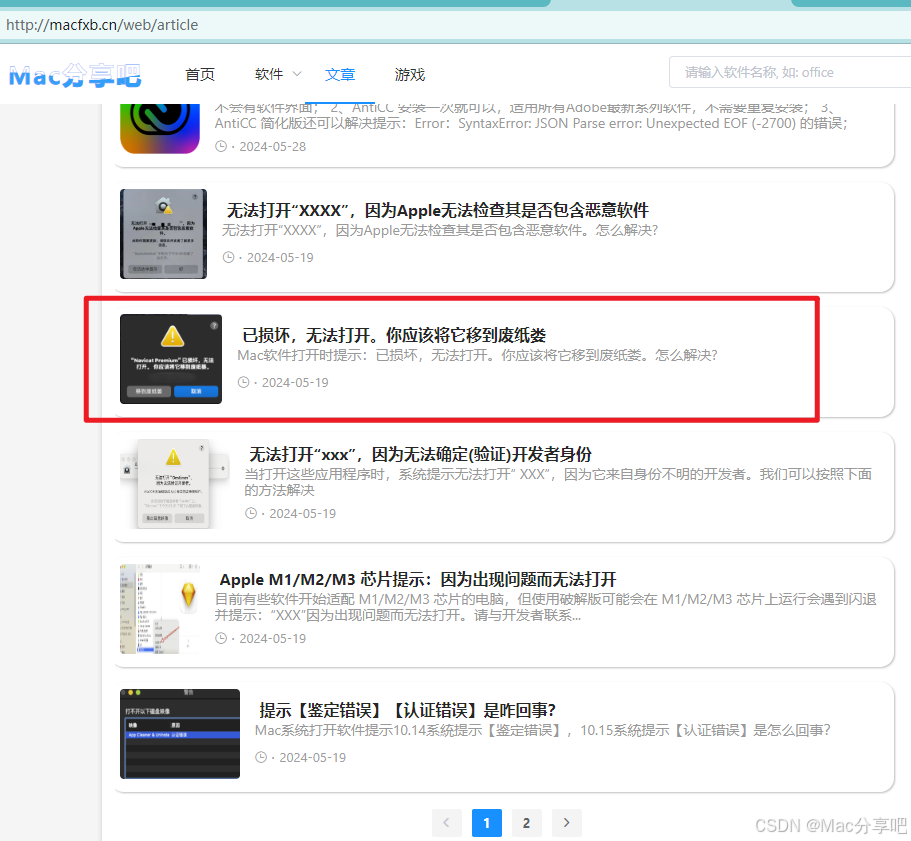Click the unidentified developer dialog thumbnail

tap(174, 484)
